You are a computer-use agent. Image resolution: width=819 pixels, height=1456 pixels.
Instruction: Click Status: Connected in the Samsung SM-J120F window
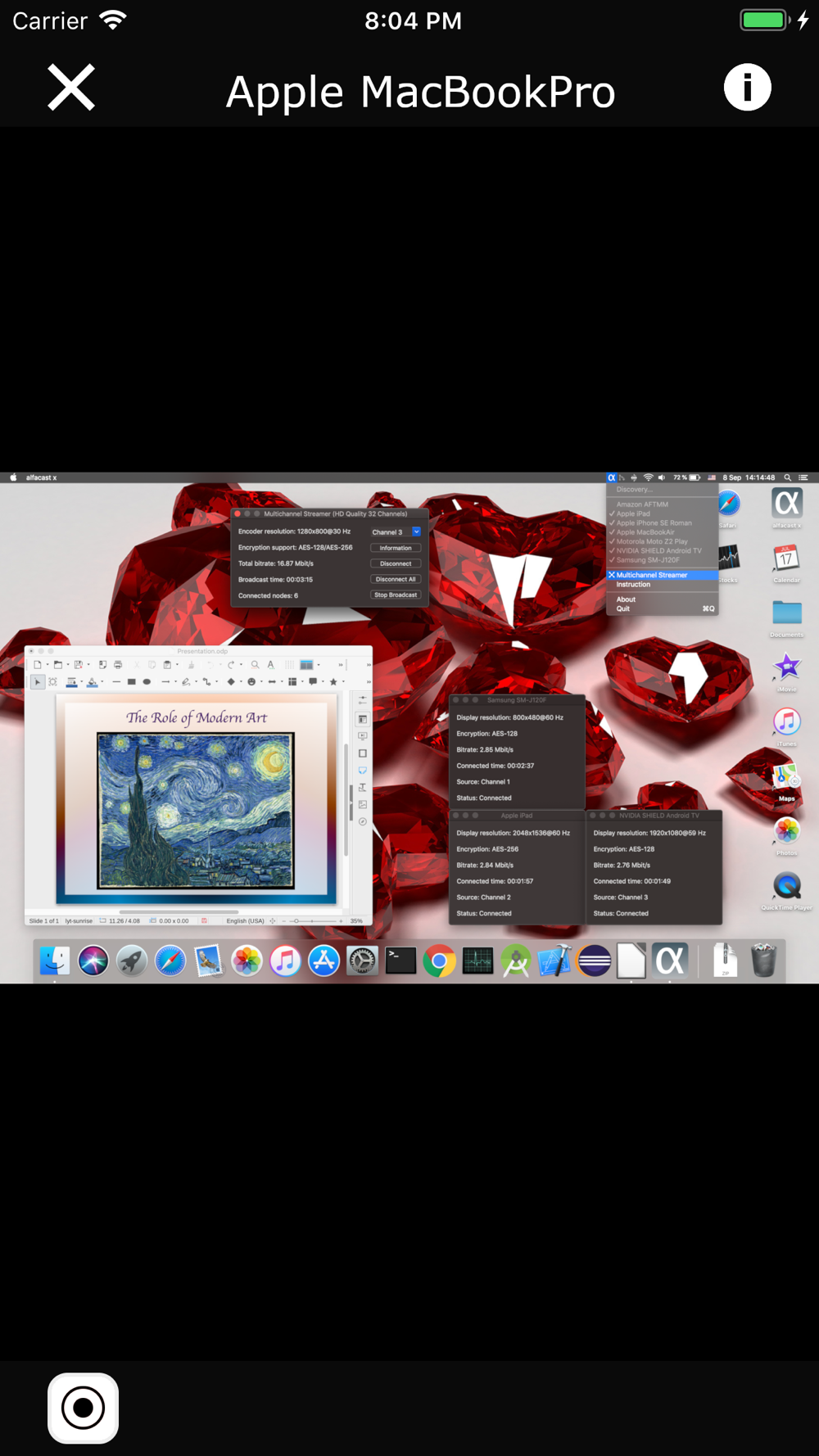(484, 798)
